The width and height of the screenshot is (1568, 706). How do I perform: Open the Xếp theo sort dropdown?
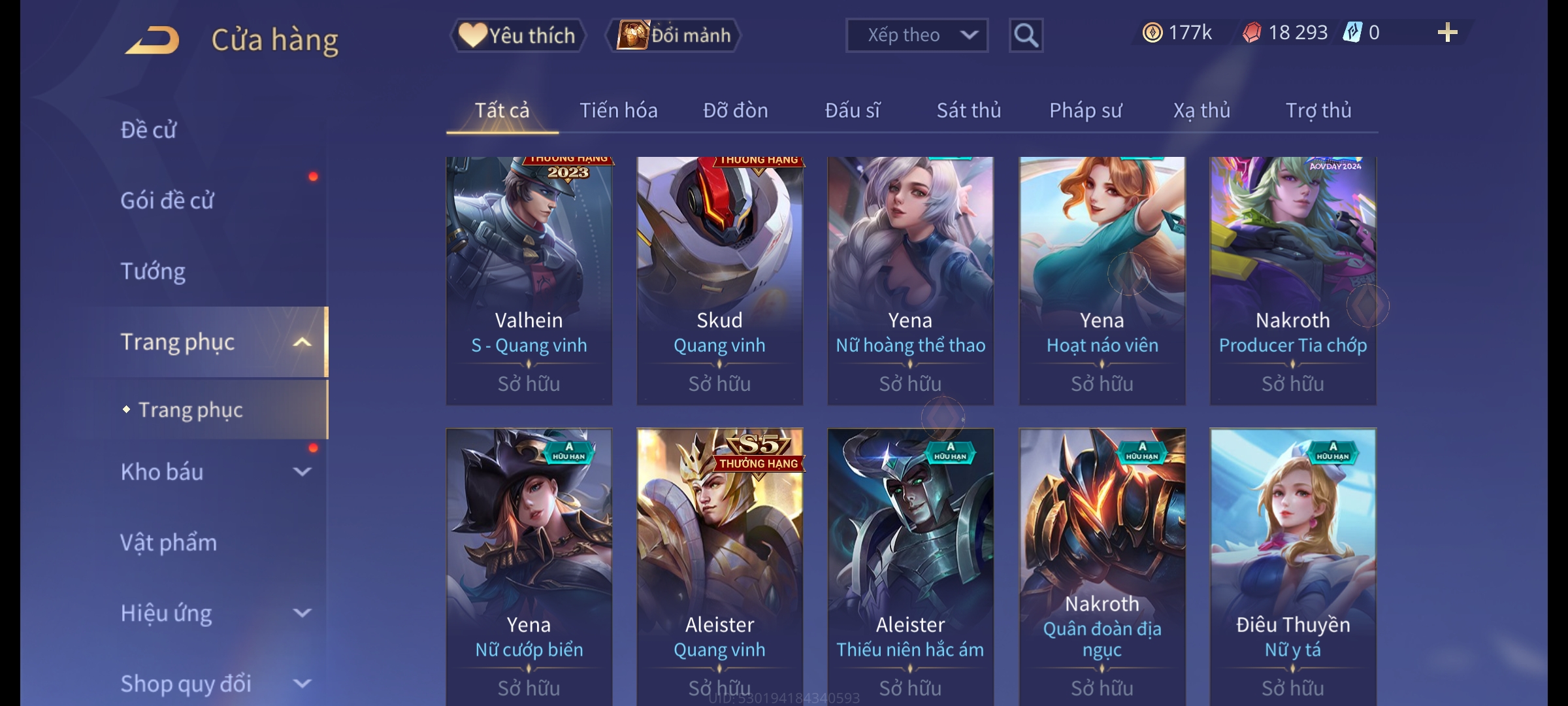917,35
